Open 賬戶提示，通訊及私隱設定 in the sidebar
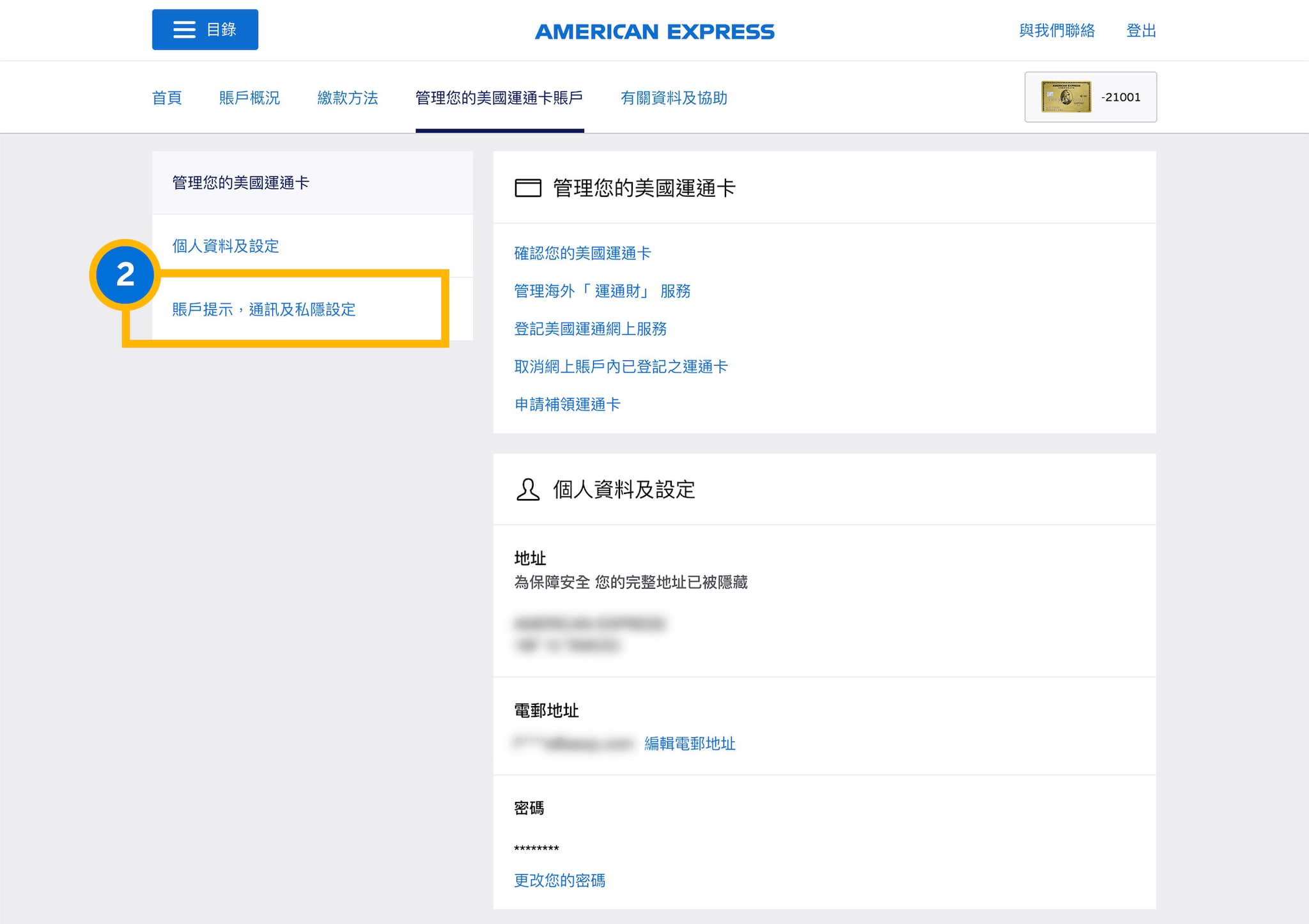The width and height of the screenshot is (1309, 924). click(x=264, y=309)
